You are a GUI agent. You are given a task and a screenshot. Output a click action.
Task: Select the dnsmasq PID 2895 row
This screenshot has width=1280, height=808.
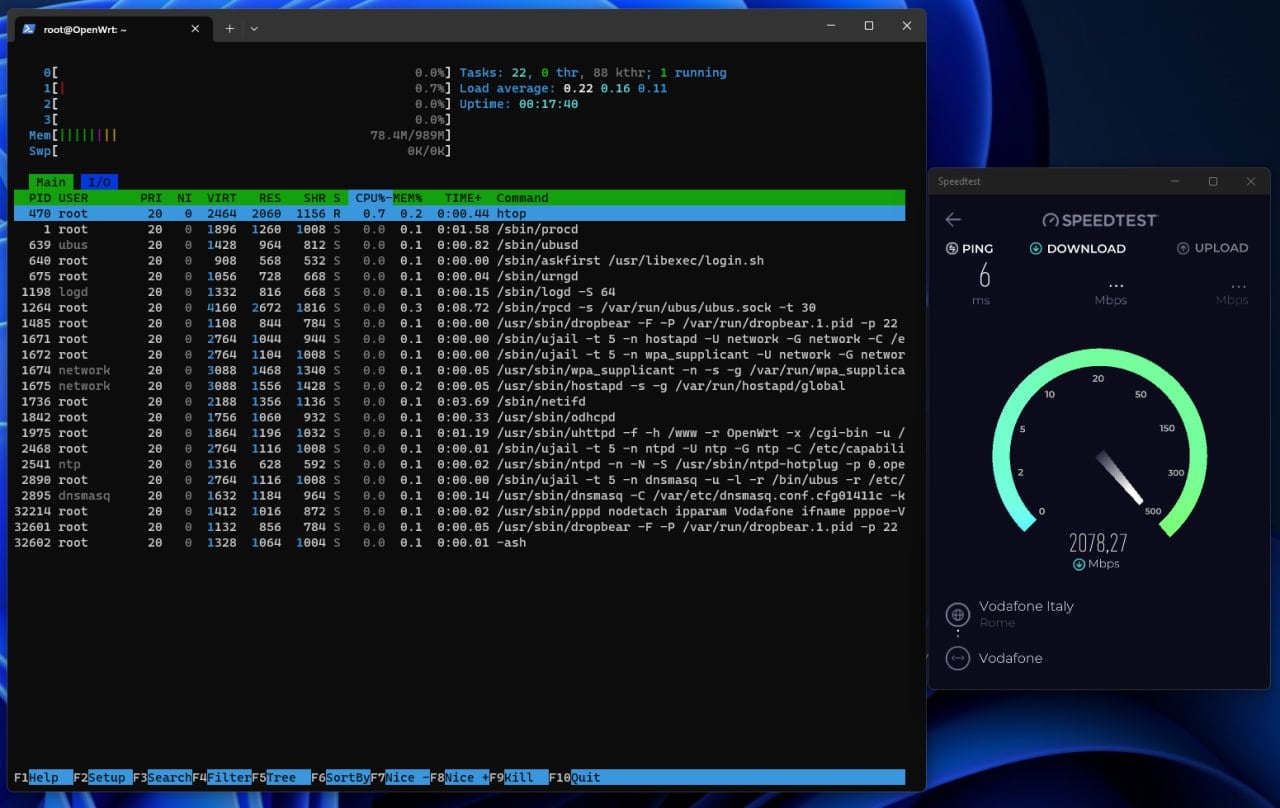459,495
